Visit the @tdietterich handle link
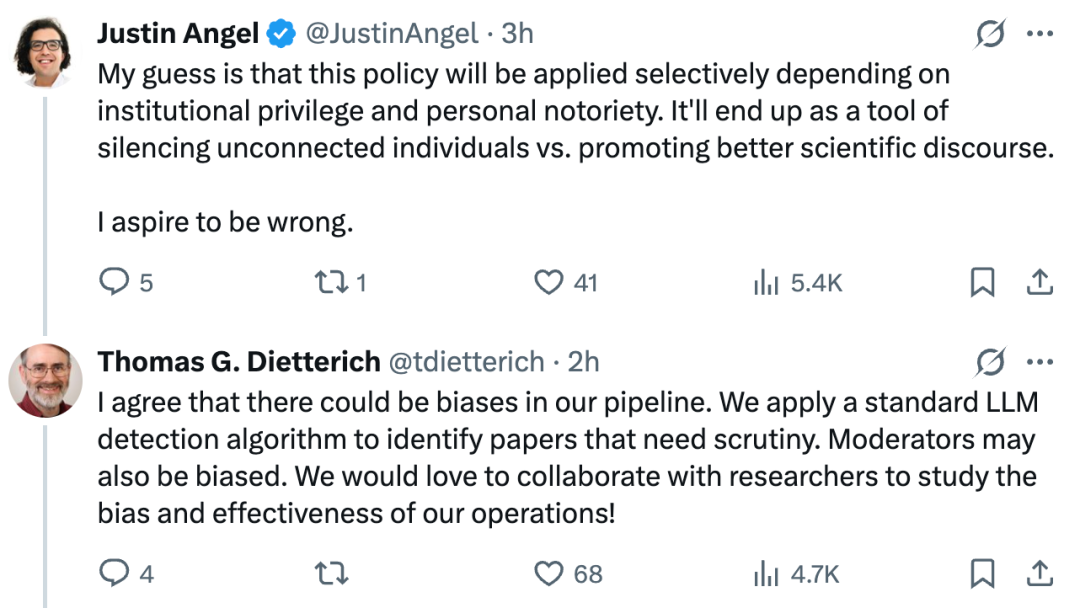1080x608 pixels. (466, 361)
